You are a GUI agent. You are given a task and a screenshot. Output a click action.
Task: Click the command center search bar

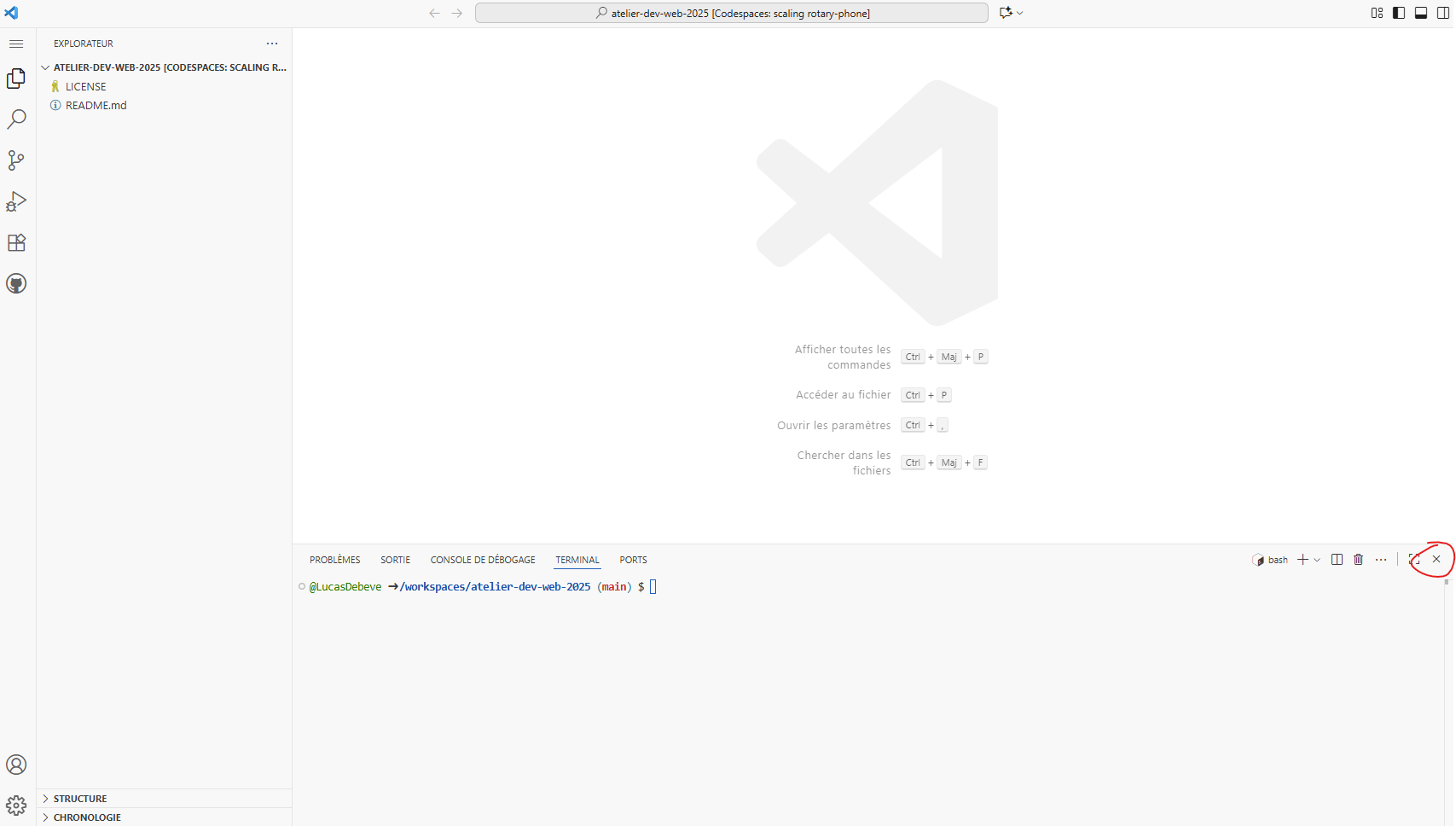pos(732,13)
